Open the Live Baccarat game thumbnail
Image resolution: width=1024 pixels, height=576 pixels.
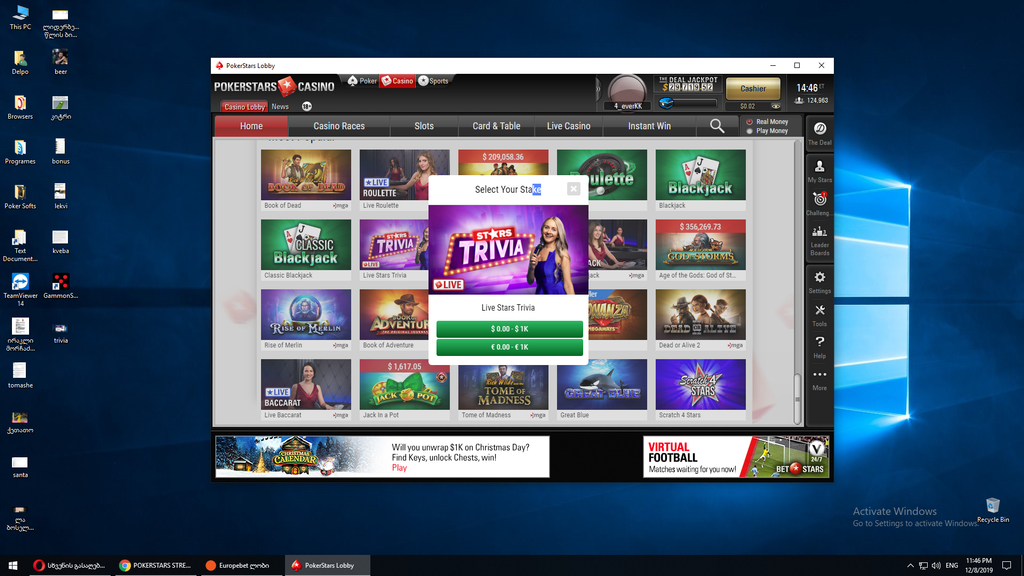pos(306,385)
